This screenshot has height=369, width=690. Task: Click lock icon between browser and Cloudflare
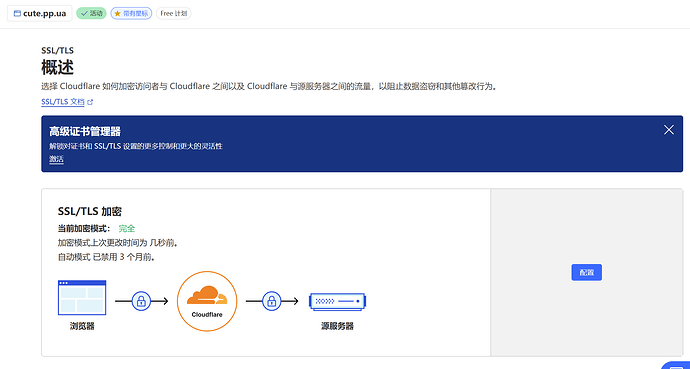point(141,301)
